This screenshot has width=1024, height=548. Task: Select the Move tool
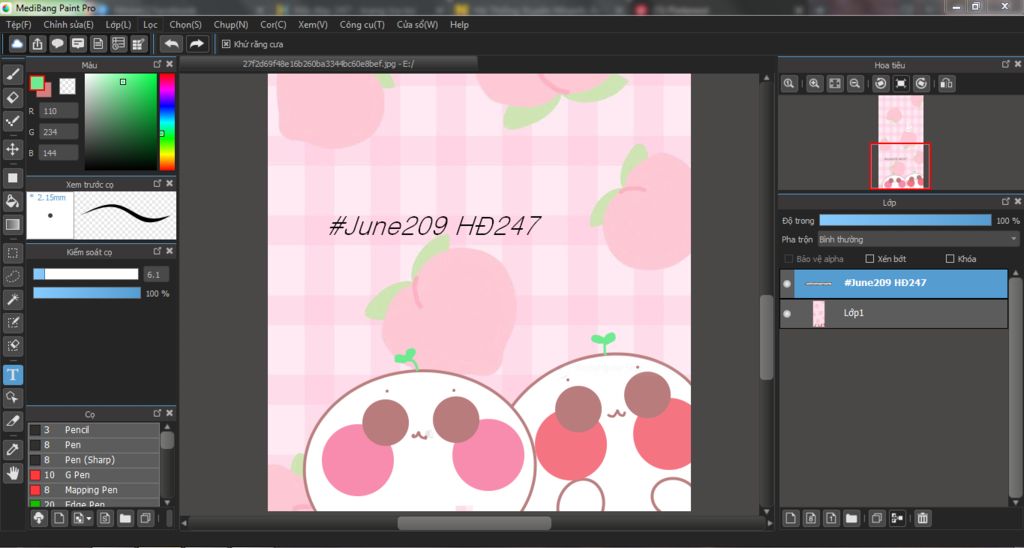[x=12, y=149]
